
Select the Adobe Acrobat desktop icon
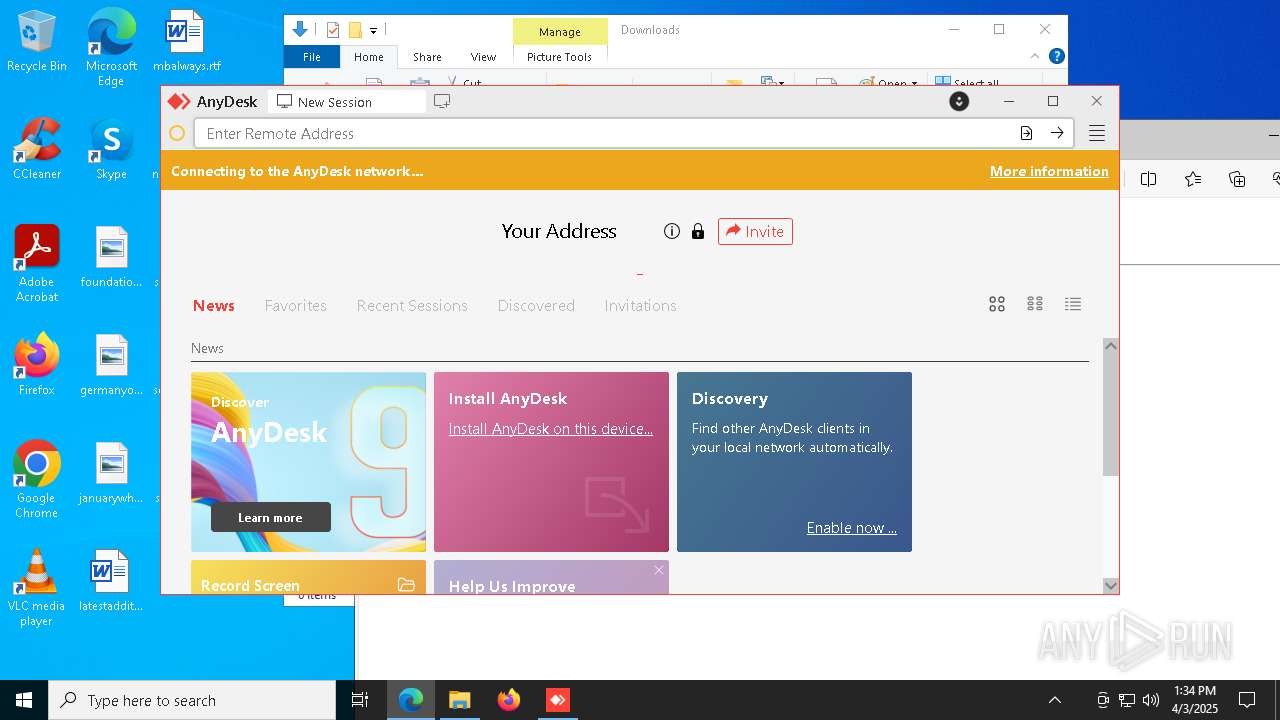(x=37, y=264)
